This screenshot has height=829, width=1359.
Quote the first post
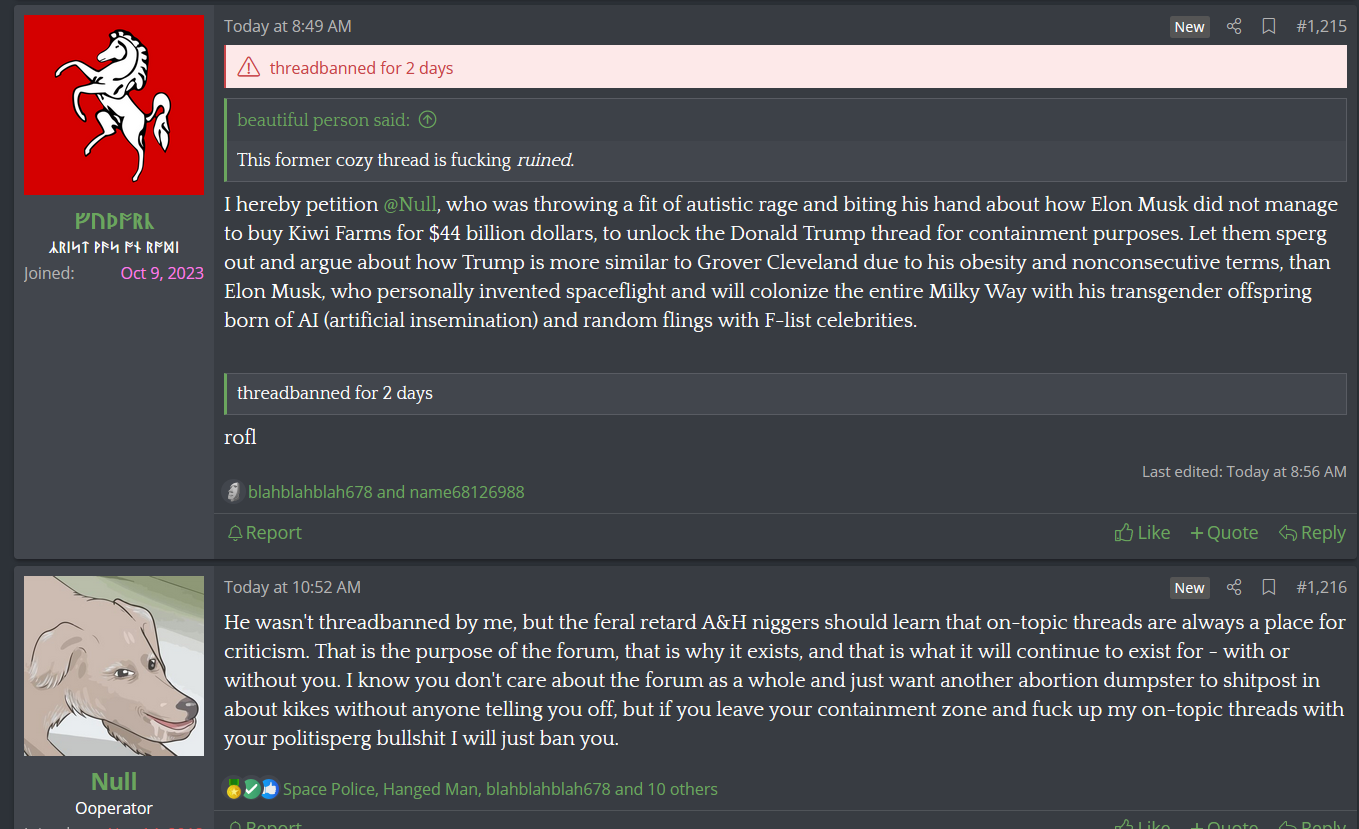pyautogui.click(x=1224, y=533)
